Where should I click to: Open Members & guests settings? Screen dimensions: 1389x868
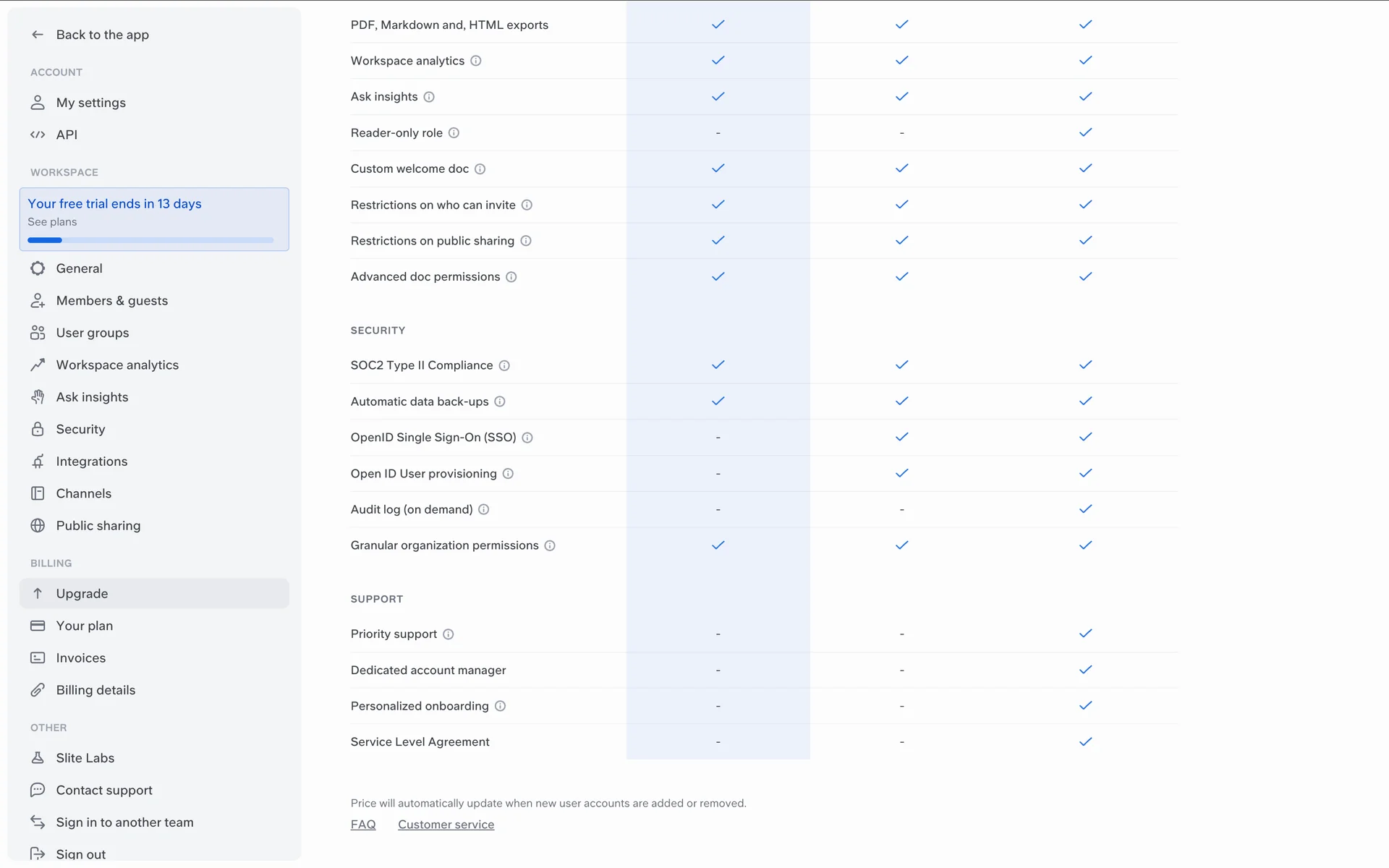point(111,301)
